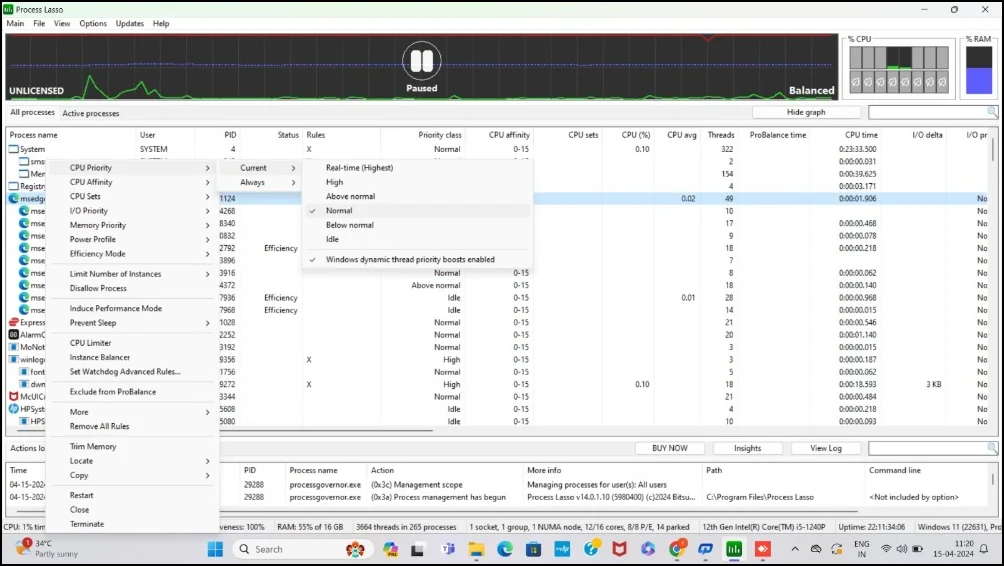Image resolution: width=1004 pixels, height=566 pixels.
Task: Switch to the Active processes tab
Action: point(91,113)
